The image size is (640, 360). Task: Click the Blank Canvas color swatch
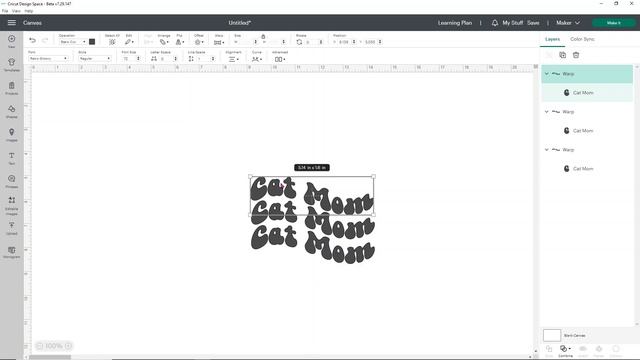[552, 336]
